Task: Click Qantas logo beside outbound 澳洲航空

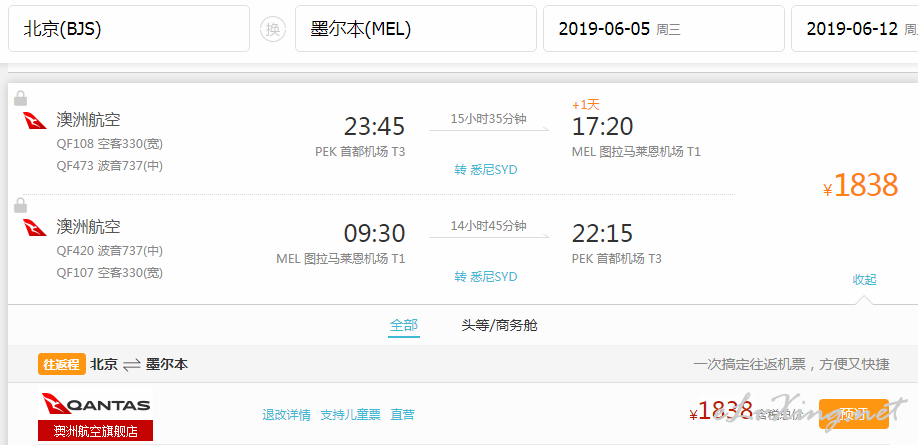Action: (x=35, y=121)
